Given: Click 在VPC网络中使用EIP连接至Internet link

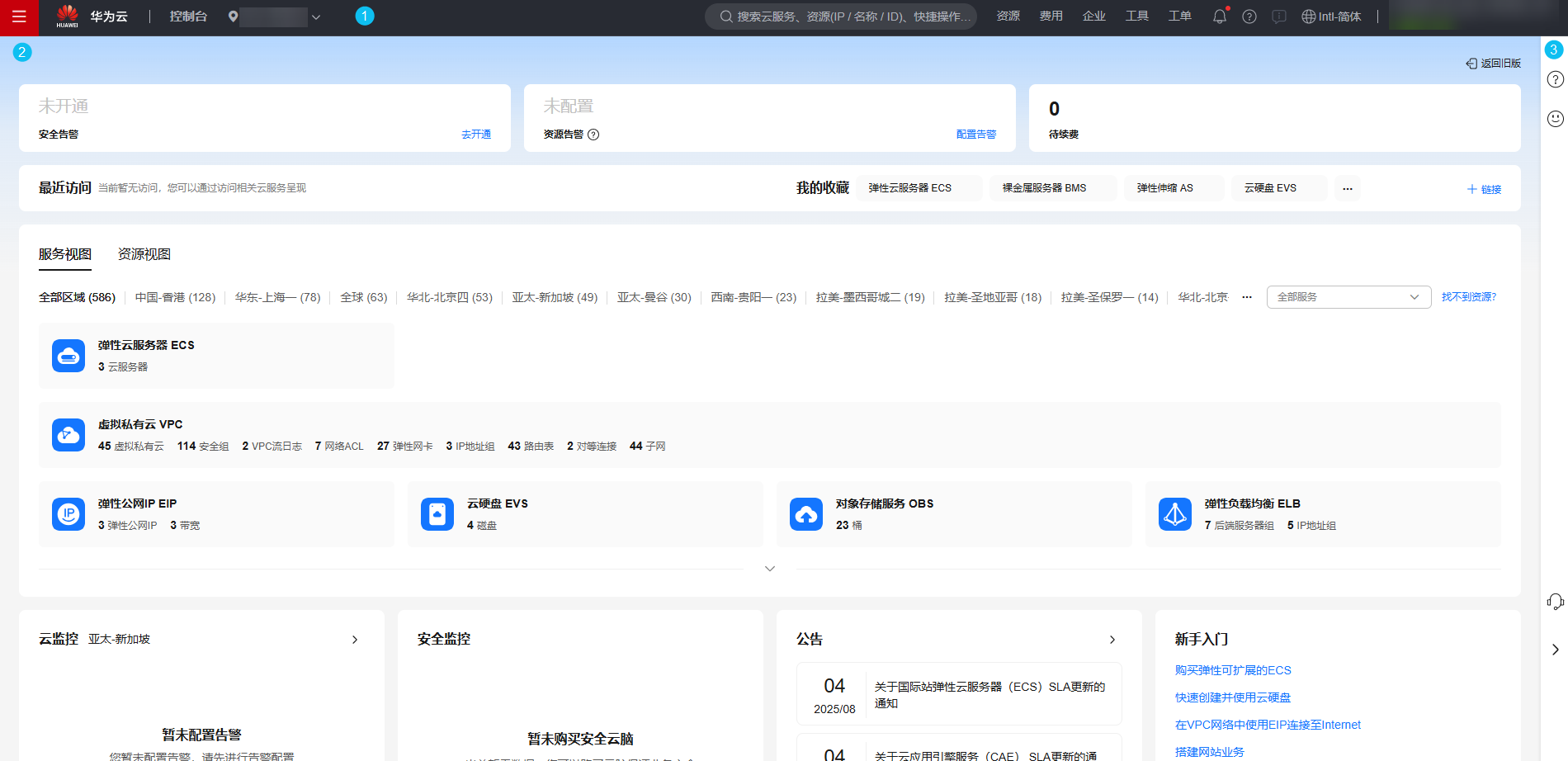Looking at the screenshot, I should (1268, 725).
